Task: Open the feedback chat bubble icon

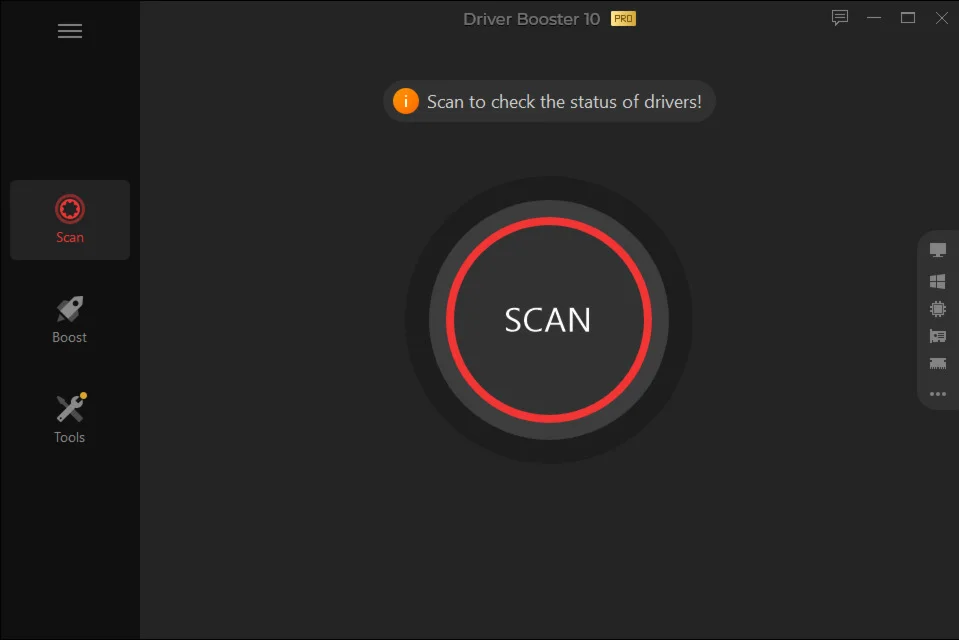Action: click(x=840, y=18)
